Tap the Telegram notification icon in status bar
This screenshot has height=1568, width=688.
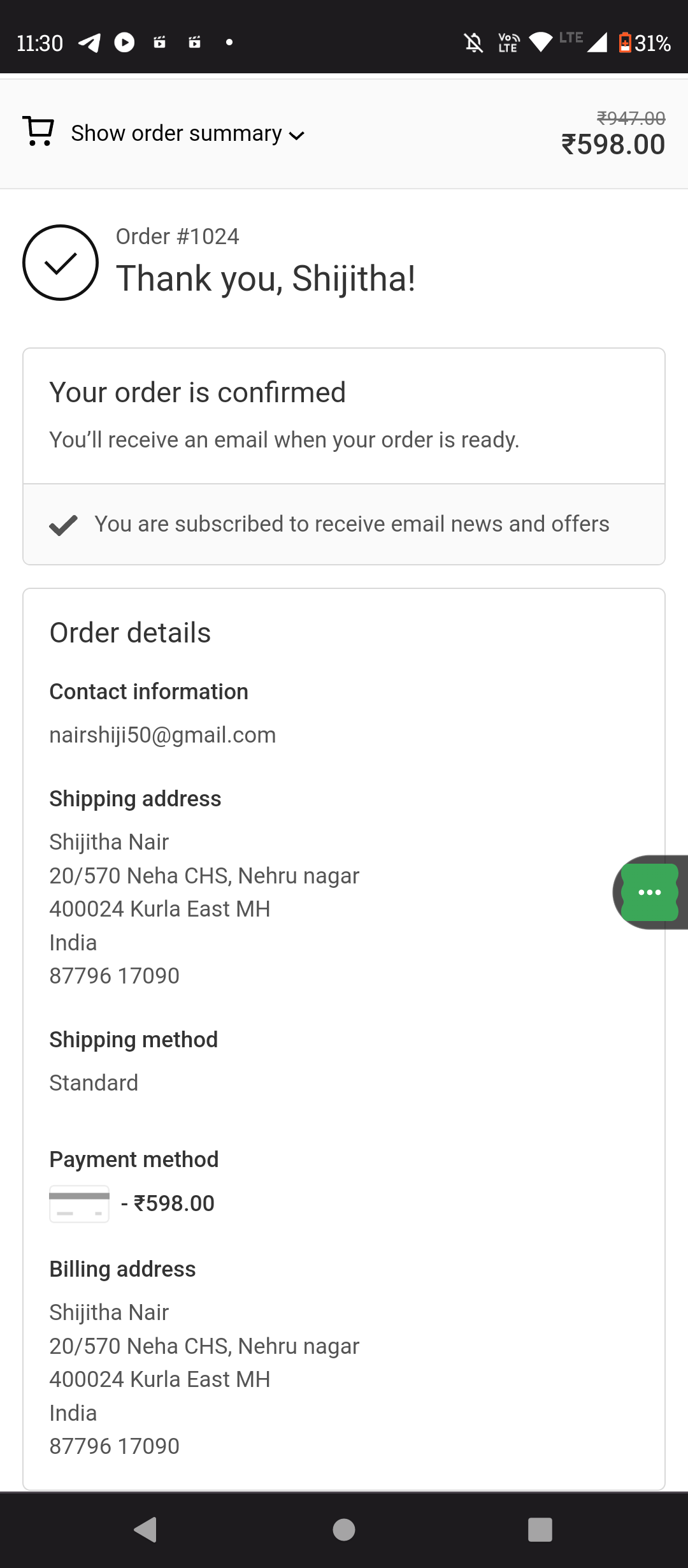click(89, 43)
